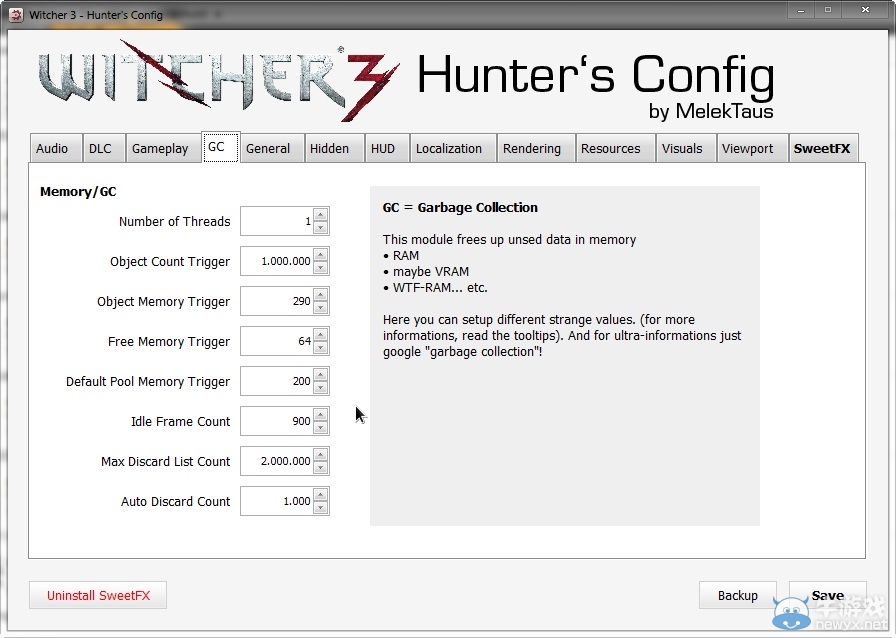Open the Localization tab
Image resolution: width=896 pixels, height=638 pixels.
(x=453, y=149)
